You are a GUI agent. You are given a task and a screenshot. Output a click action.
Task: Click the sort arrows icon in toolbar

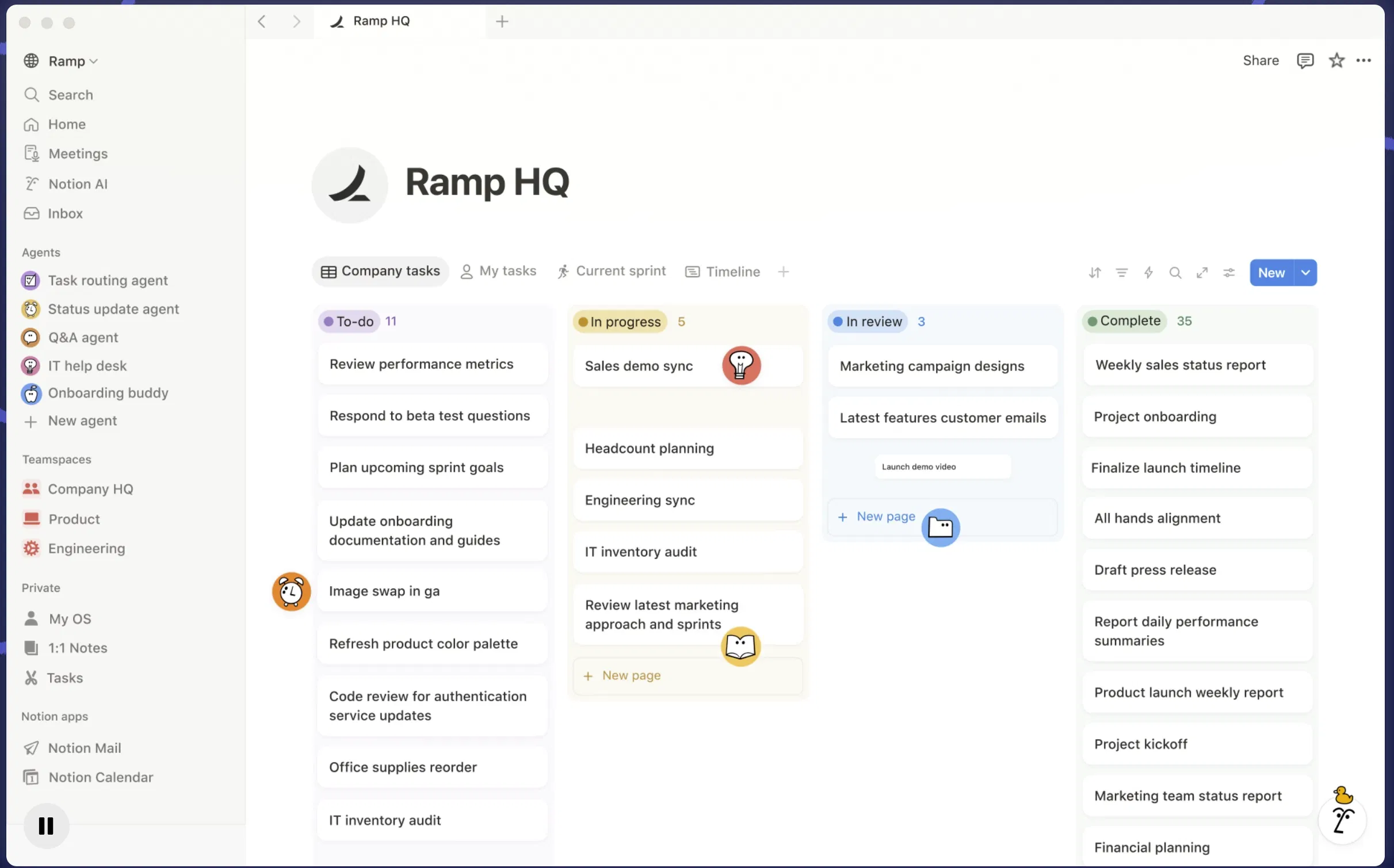(x=1095, y=273)
